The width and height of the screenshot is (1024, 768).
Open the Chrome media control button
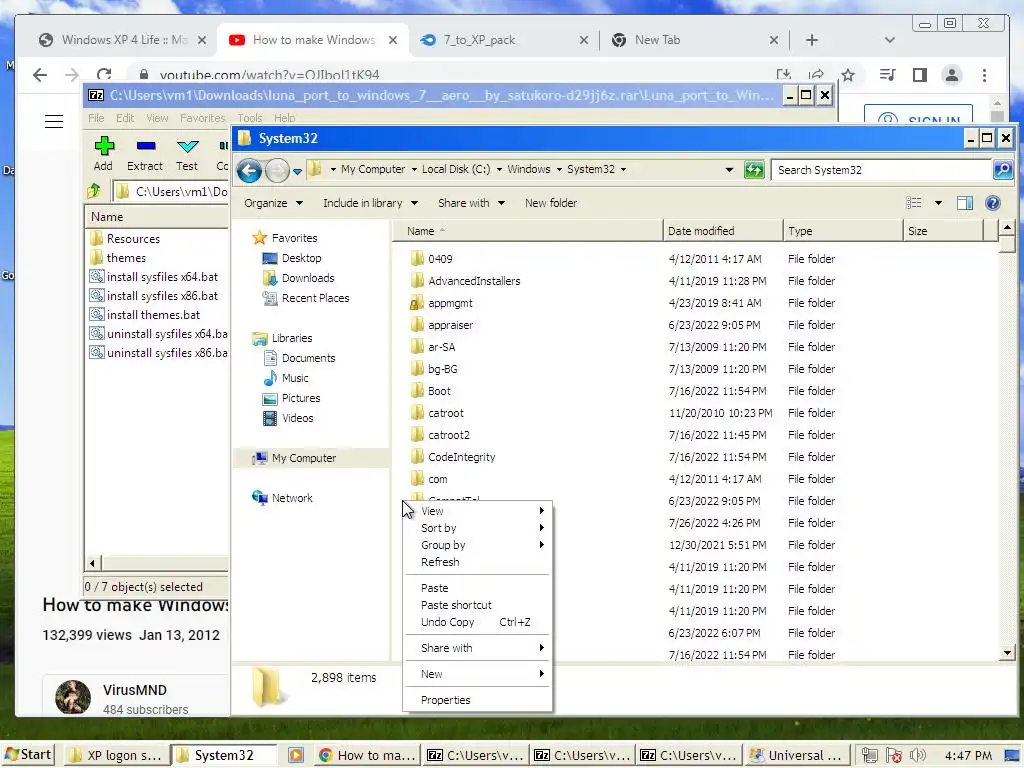(x=887, y=75)
